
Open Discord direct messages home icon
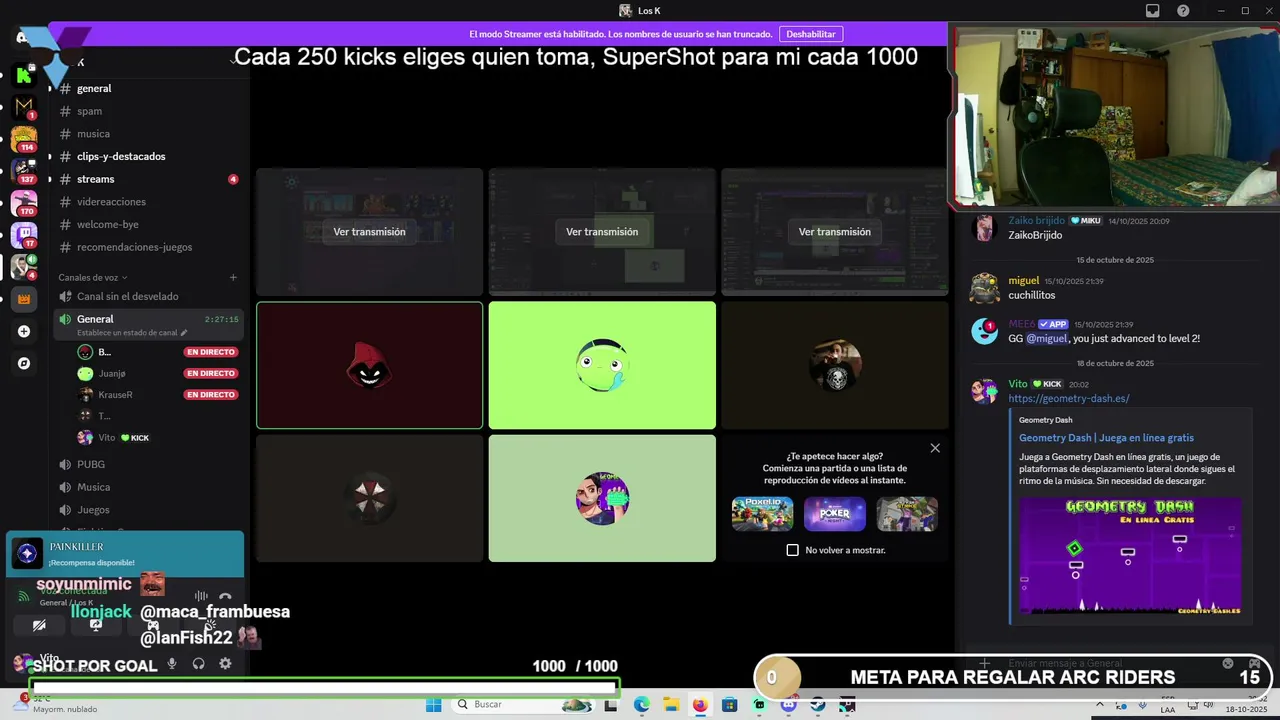[x=22, y=38]
